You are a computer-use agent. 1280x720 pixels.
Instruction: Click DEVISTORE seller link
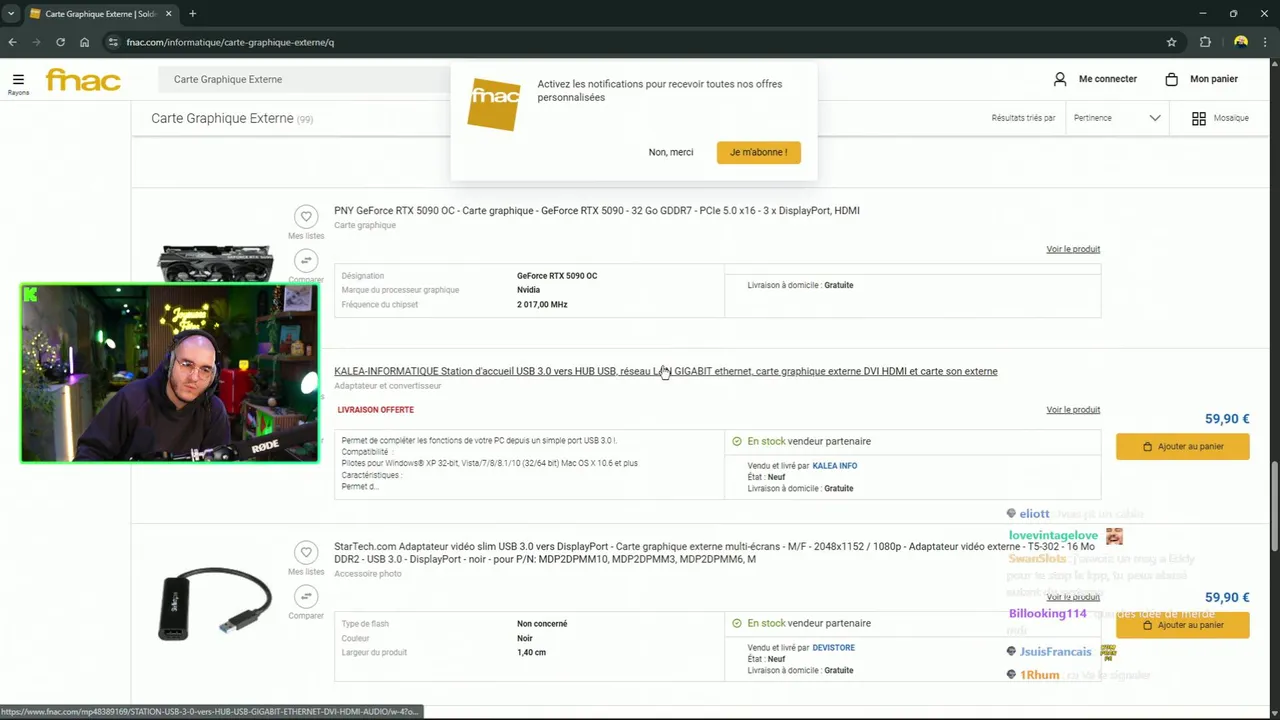[833, 648]
